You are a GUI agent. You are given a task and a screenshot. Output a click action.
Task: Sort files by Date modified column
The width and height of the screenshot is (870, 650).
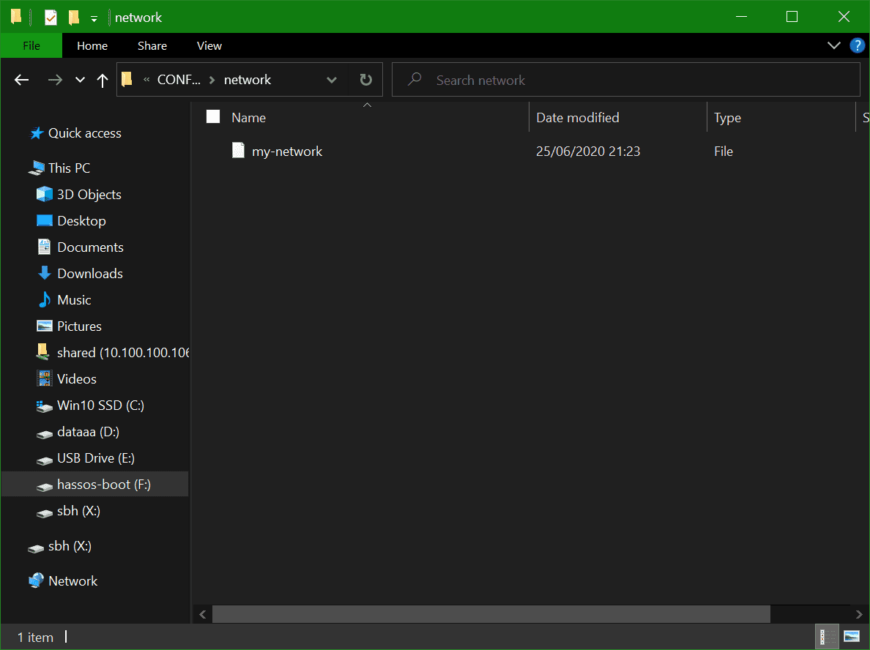577,117
